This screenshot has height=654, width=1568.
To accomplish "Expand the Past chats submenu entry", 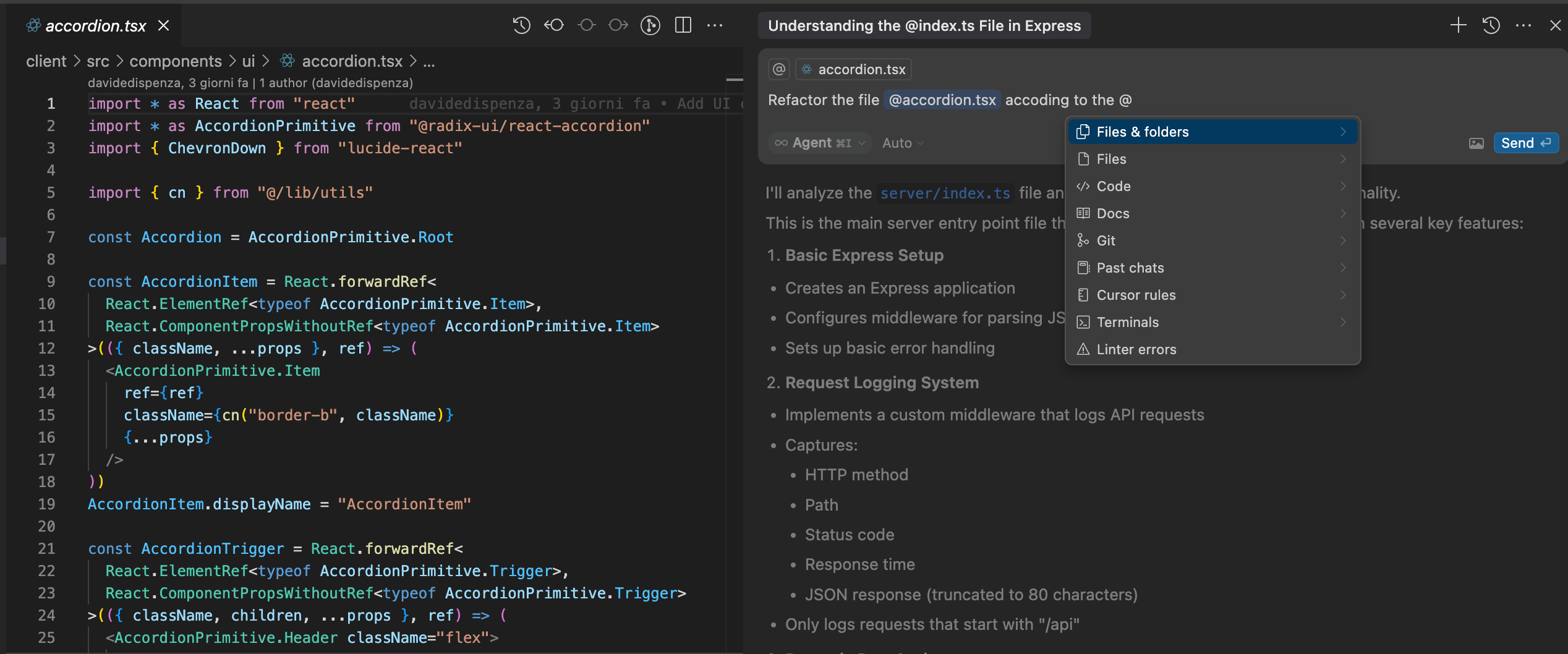I will pyautogui.click(x=1212, y=268).
